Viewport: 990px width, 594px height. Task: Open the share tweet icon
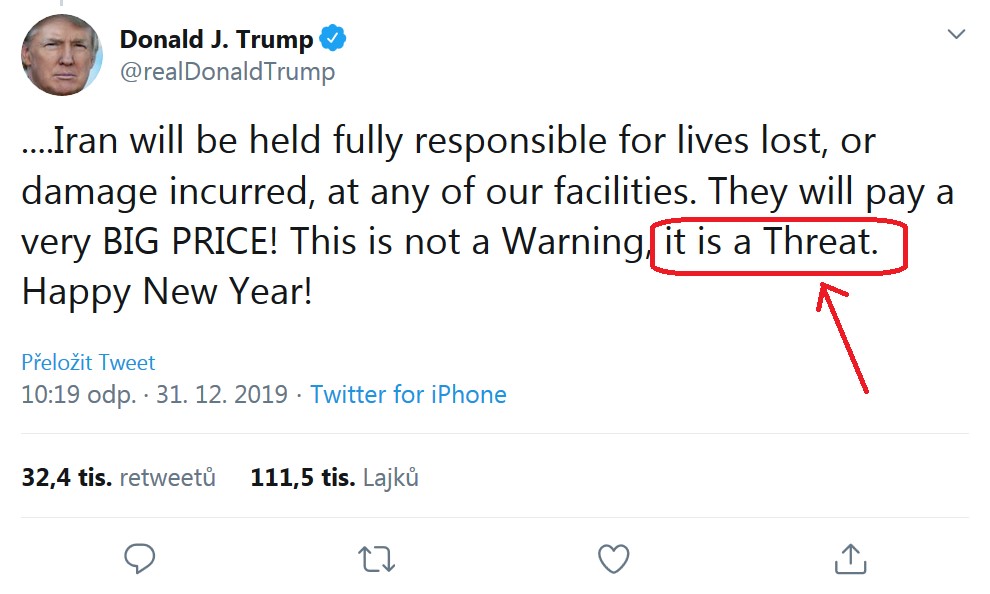tap(850, 557)
